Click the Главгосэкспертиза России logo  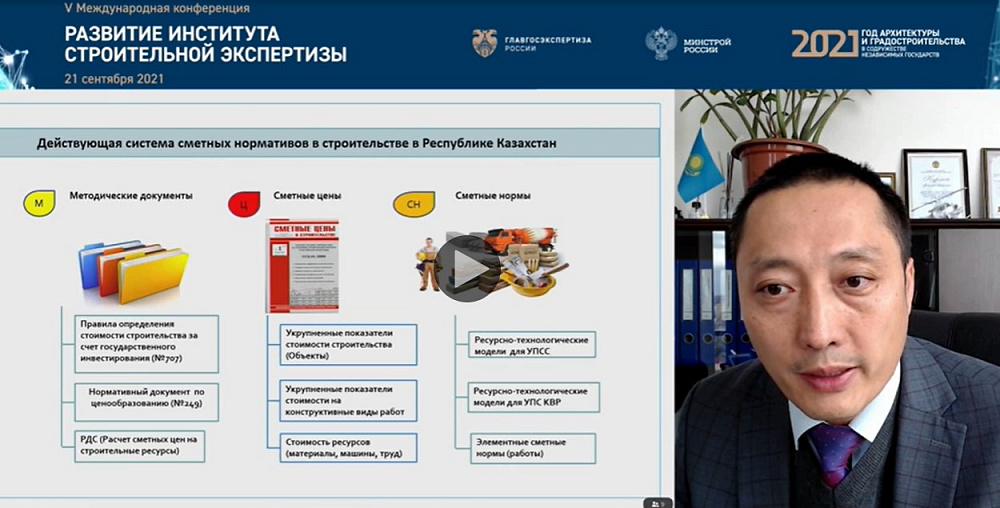point(532,43)
